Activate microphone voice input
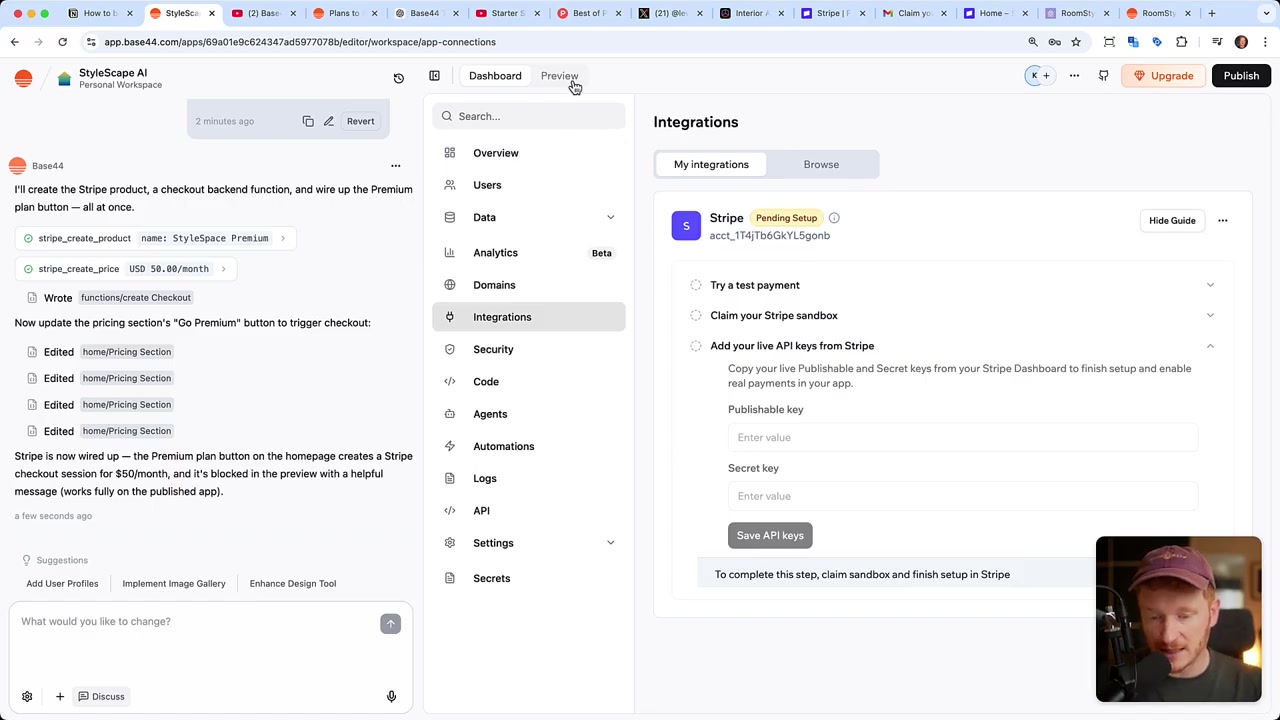 [391, 696]
